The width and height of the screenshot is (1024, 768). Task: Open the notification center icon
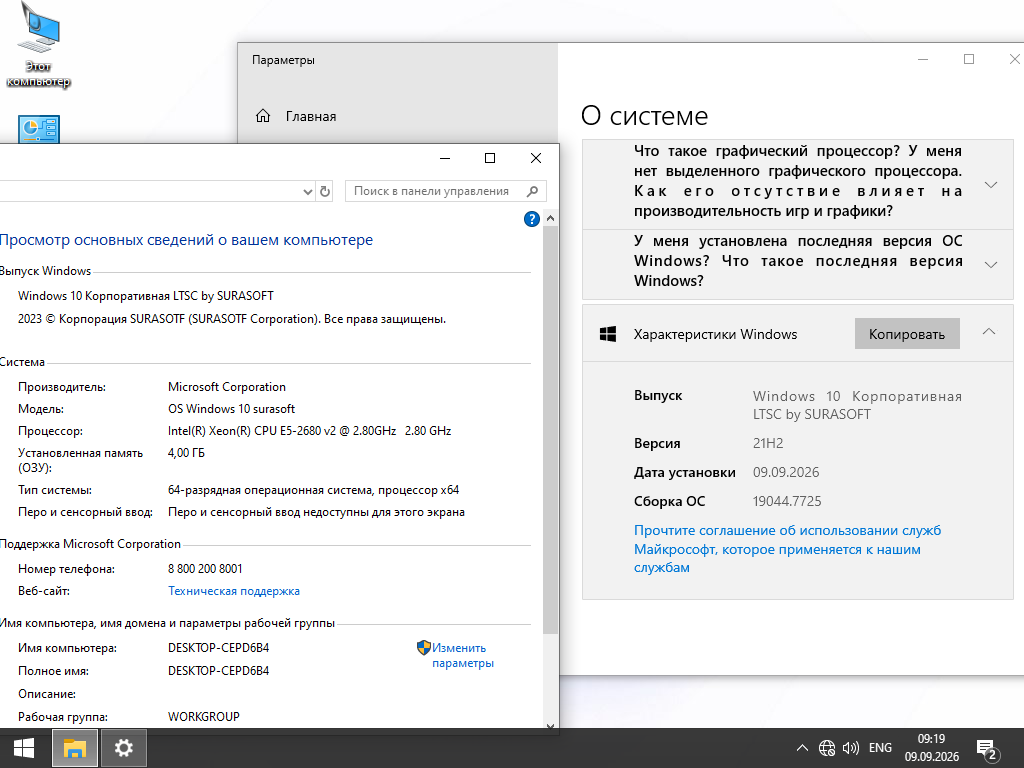pyautogui.click(x=987, y=750)
